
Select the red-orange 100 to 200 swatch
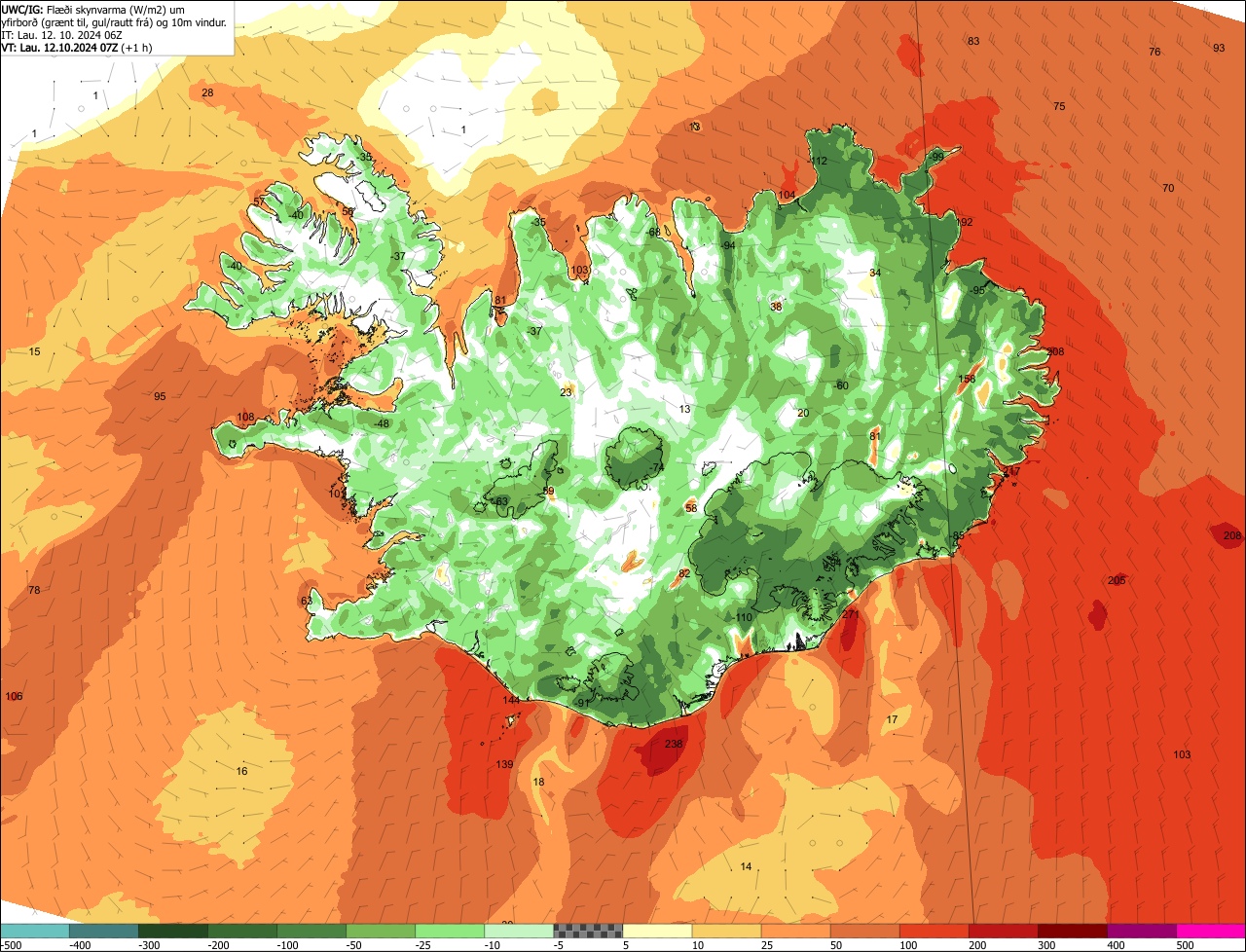coord(934,931)
